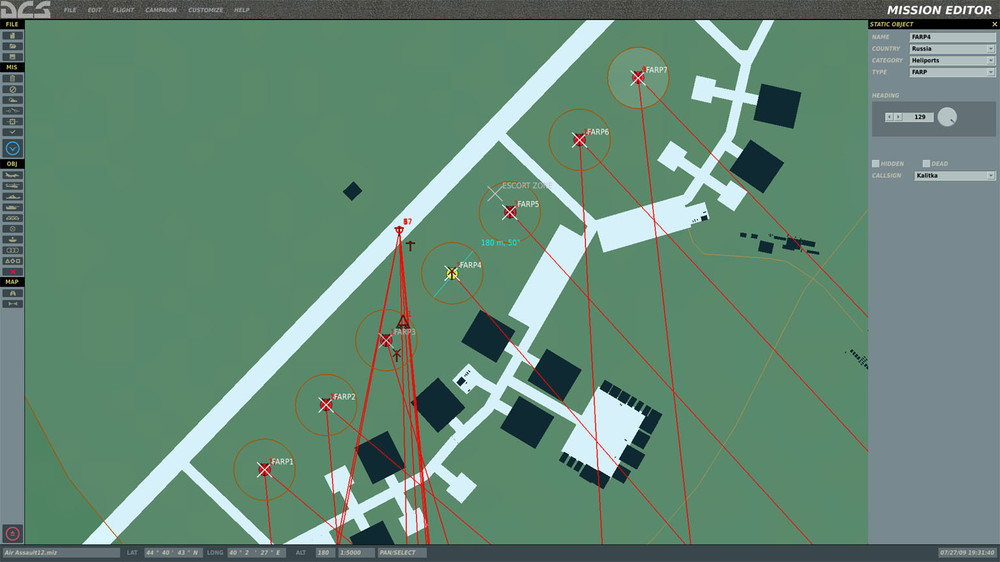The height and width of the screenshot is (562, 1000).
Task: Click the longitude readout in the status bar
Action: click(256, 552)
